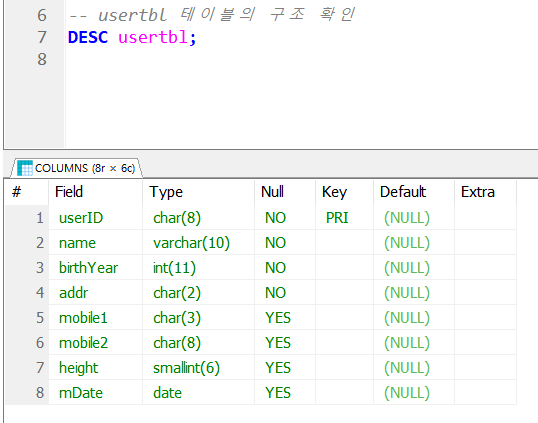Click the date type cell
This screenshot has height=423, width=538.
198,393
